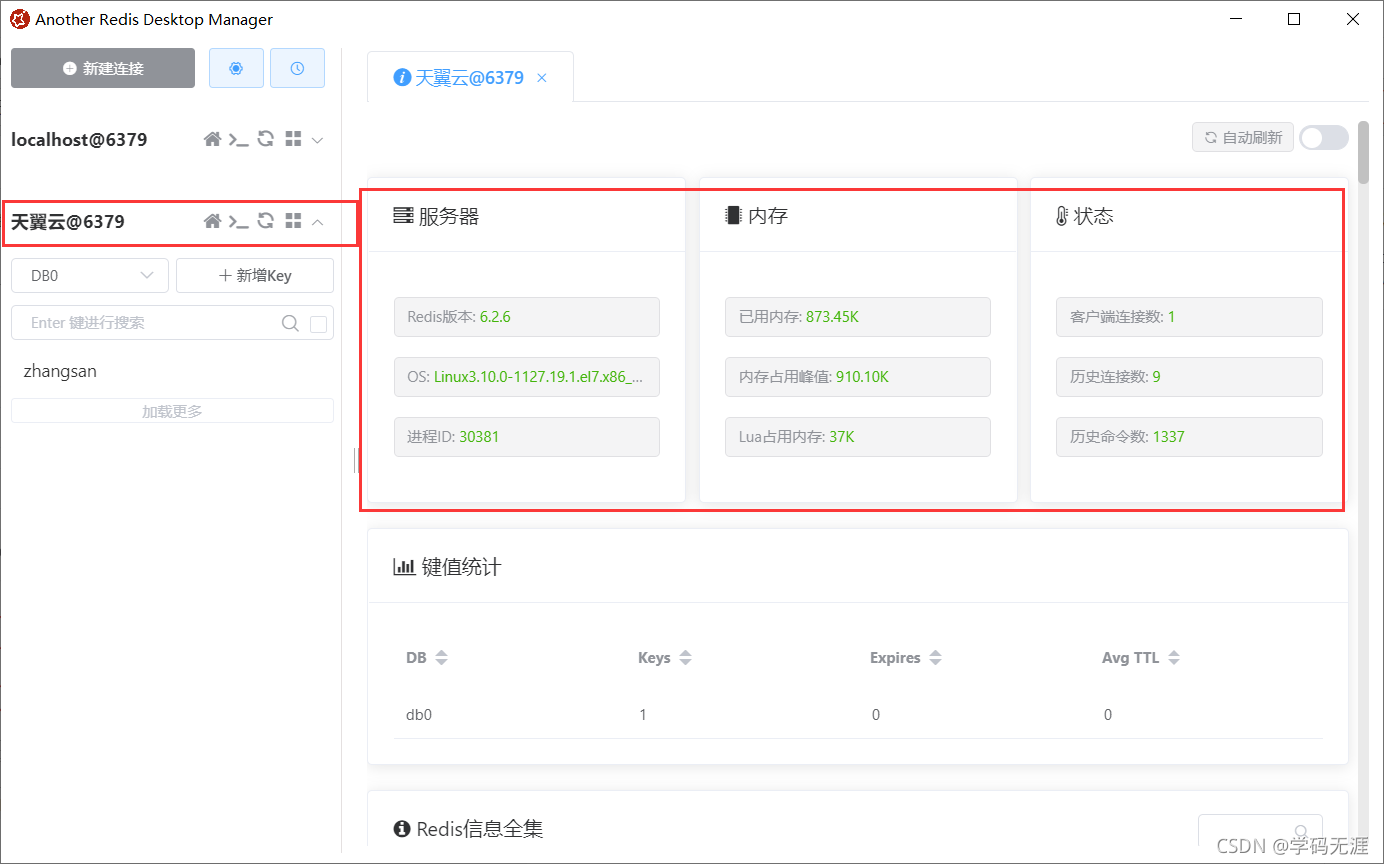The height and width of the screenshot is (864, 1384).
Task: Click the 内存占用峰值 910.10K field
Action: pos(858,377)
